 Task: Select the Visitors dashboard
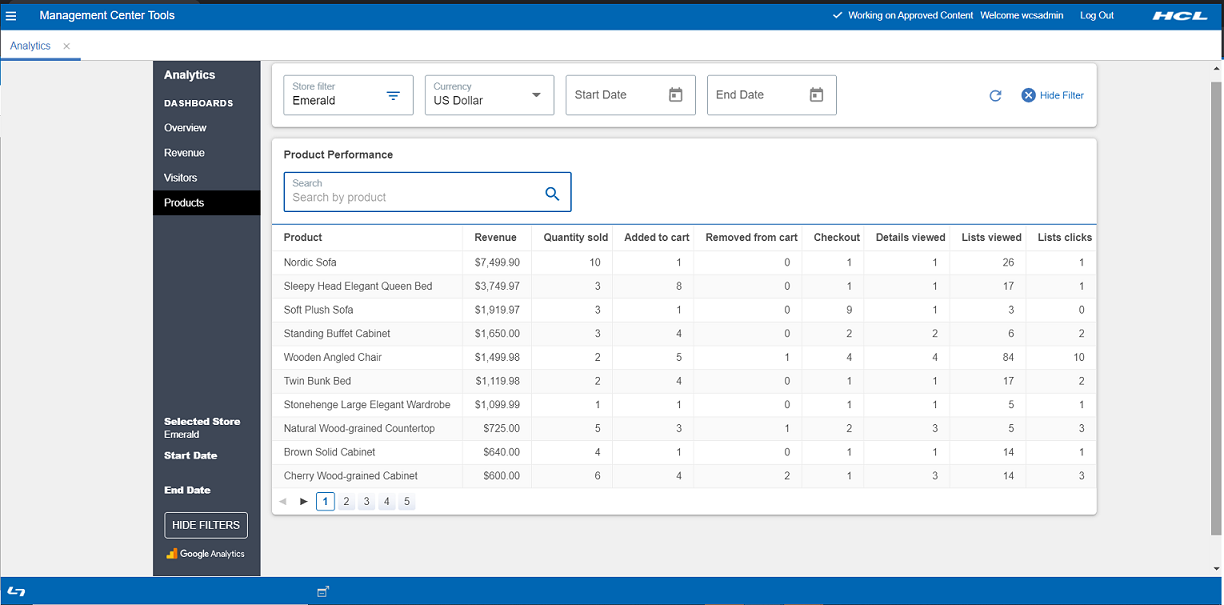[181, 178]
